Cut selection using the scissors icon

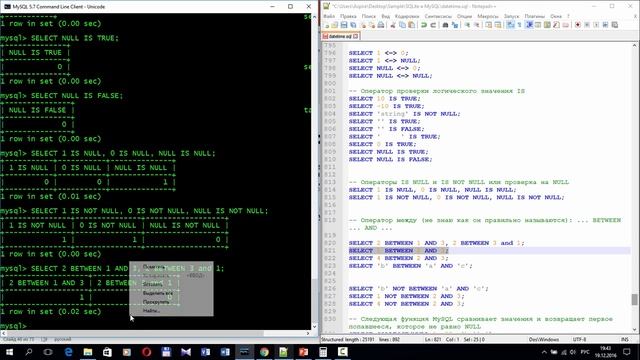point(393,25)
